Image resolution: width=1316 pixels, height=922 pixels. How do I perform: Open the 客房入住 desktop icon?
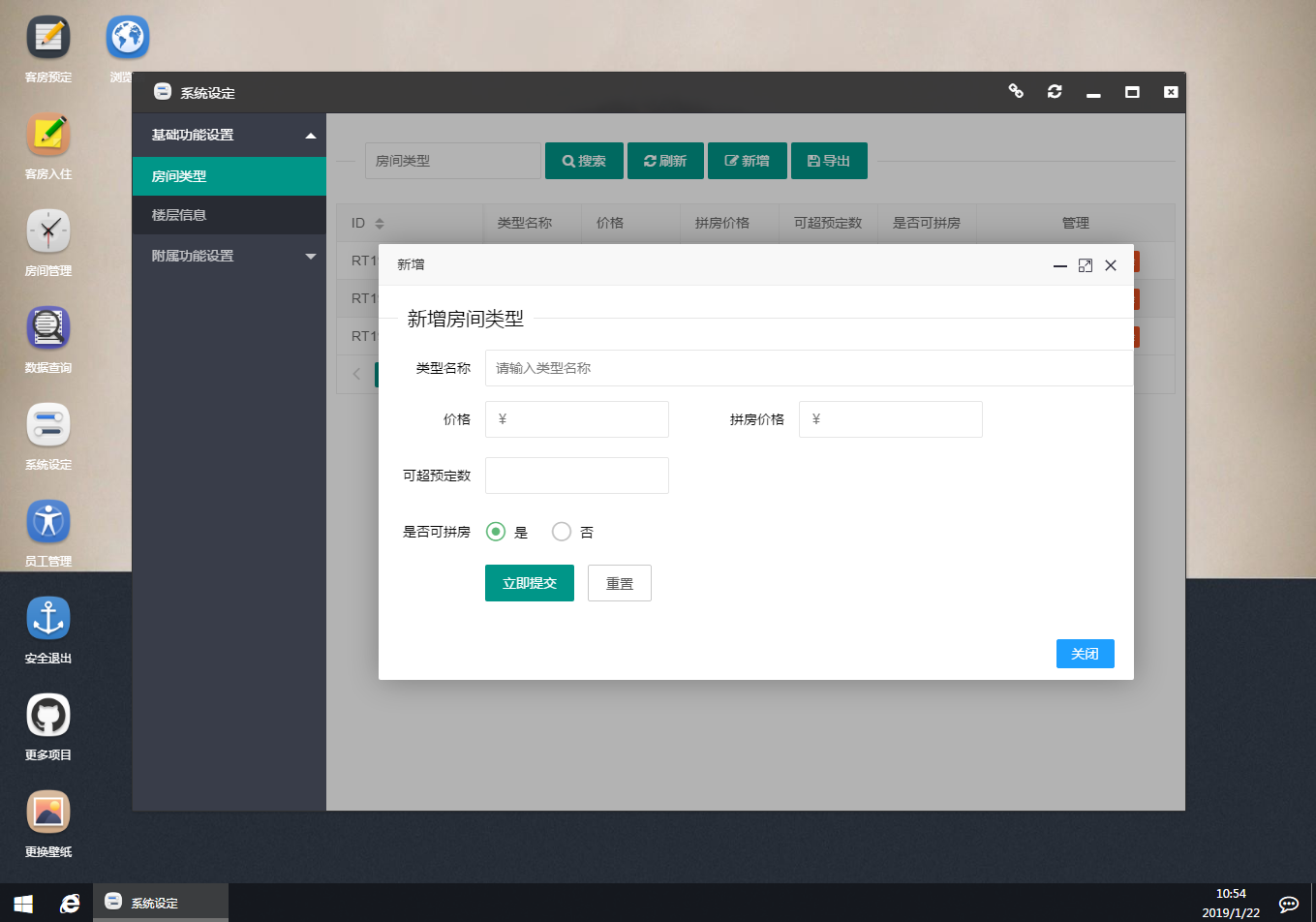(48, 135)
